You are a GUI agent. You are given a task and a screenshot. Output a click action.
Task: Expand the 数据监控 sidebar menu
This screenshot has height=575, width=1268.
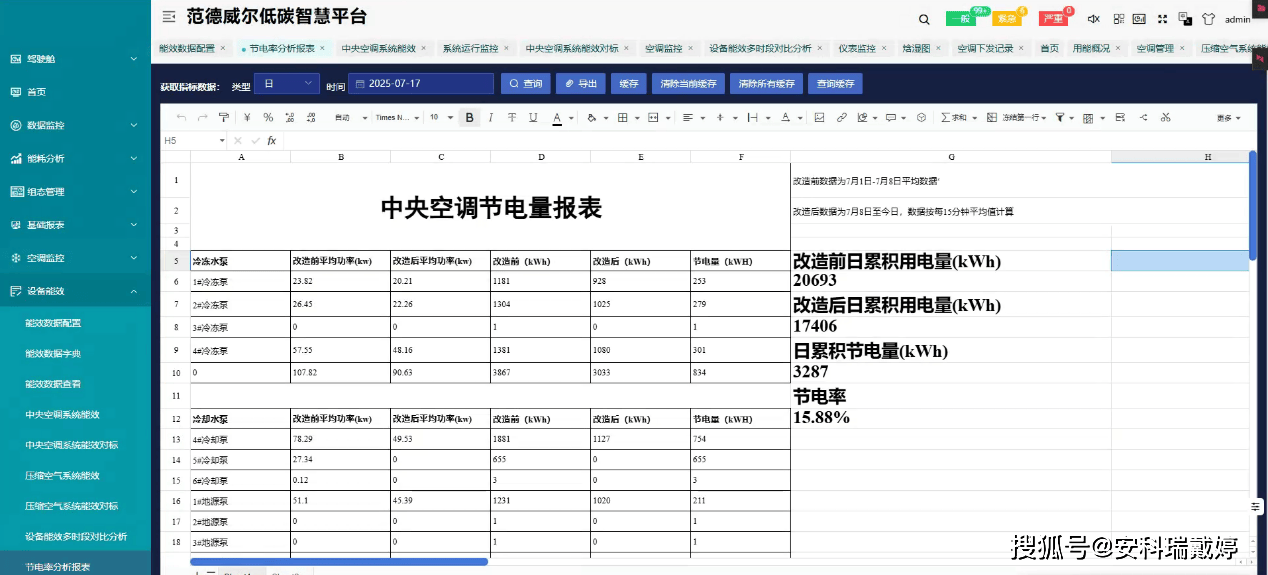[75, 125]
